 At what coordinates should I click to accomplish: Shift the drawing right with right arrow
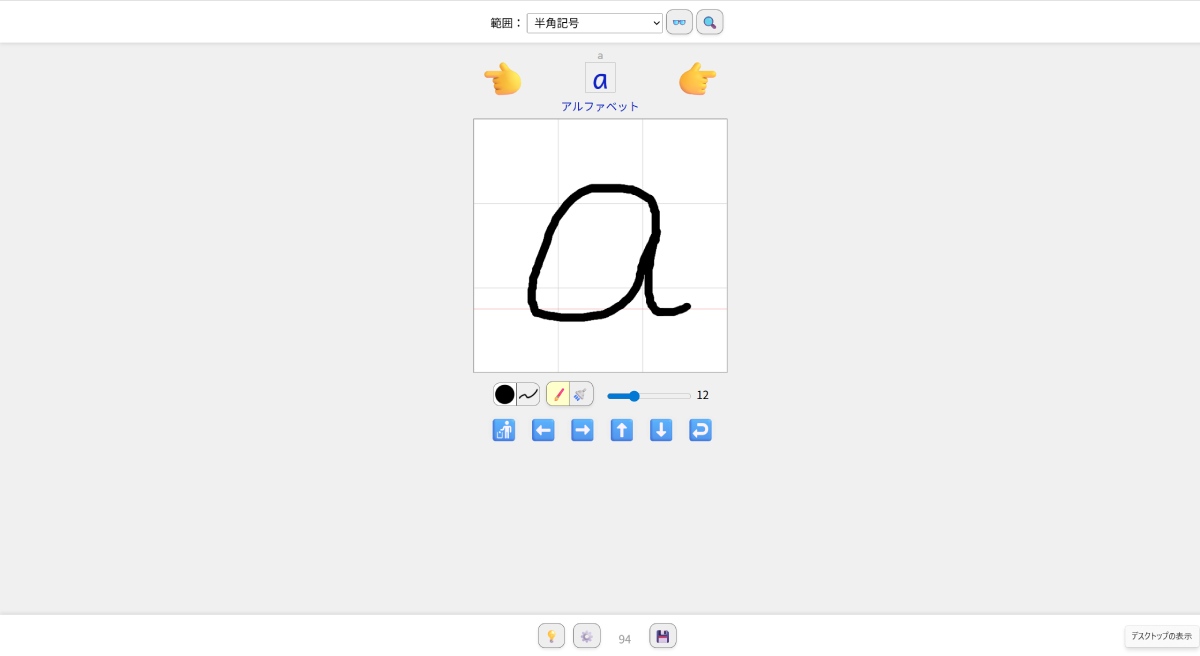[582, 430]
